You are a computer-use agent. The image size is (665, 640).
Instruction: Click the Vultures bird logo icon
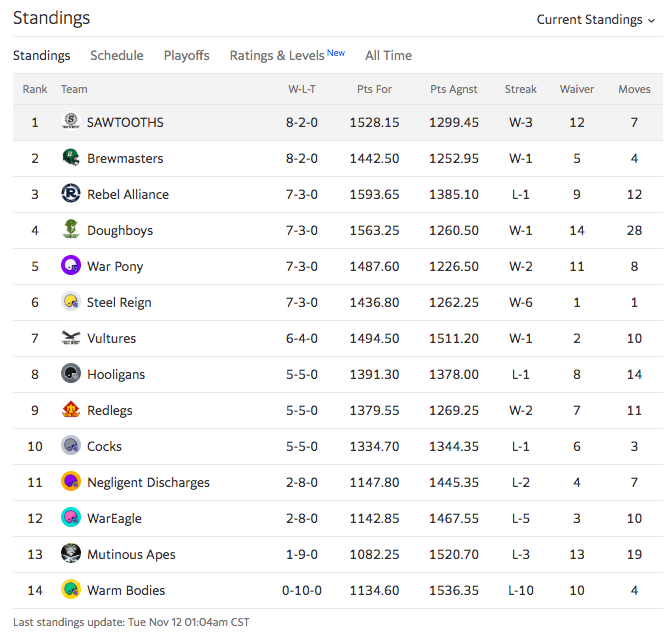click(71, 338)
